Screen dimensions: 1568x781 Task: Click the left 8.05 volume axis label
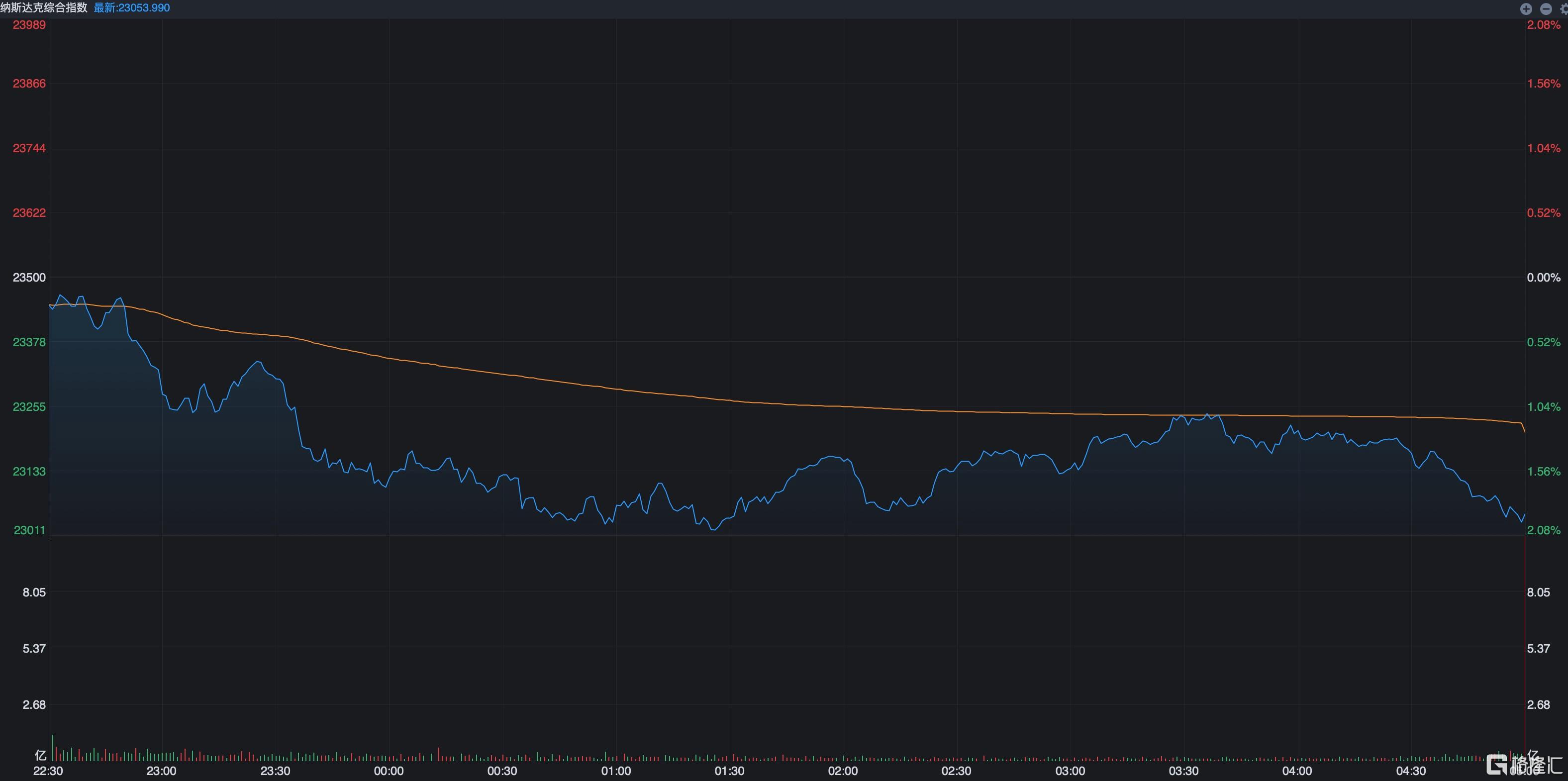(x=34, y=592)
